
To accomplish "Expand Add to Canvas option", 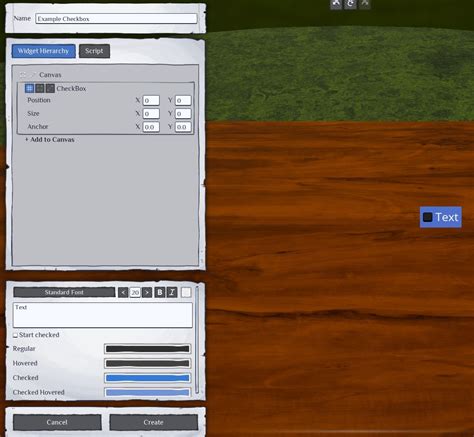I will (x=50, y=140).
